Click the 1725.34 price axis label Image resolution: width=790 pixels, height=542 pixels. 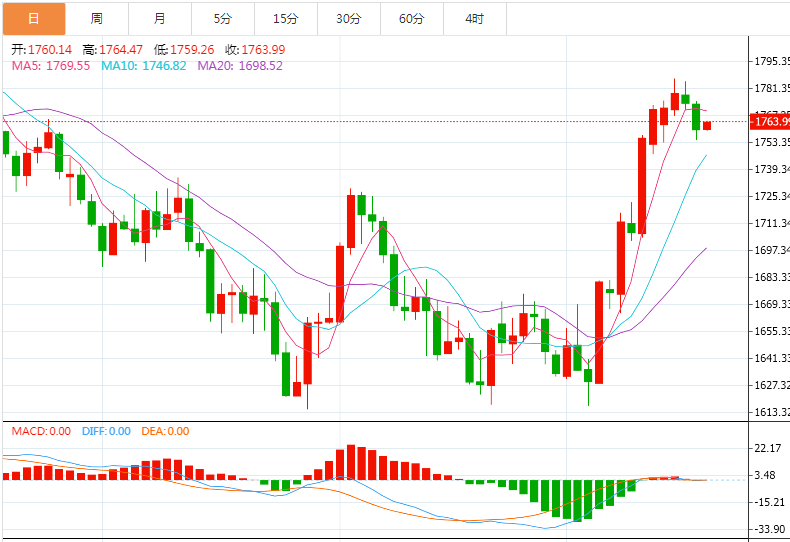pos(771,196)
